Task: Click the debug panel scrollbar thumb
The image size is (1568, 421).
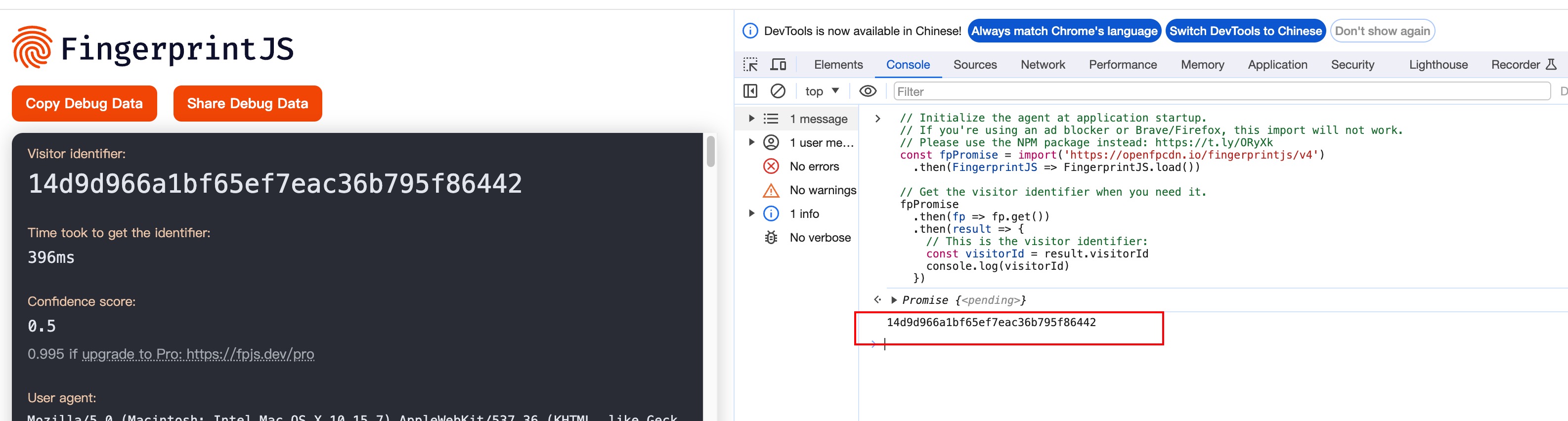Action: tap(710, 152)
